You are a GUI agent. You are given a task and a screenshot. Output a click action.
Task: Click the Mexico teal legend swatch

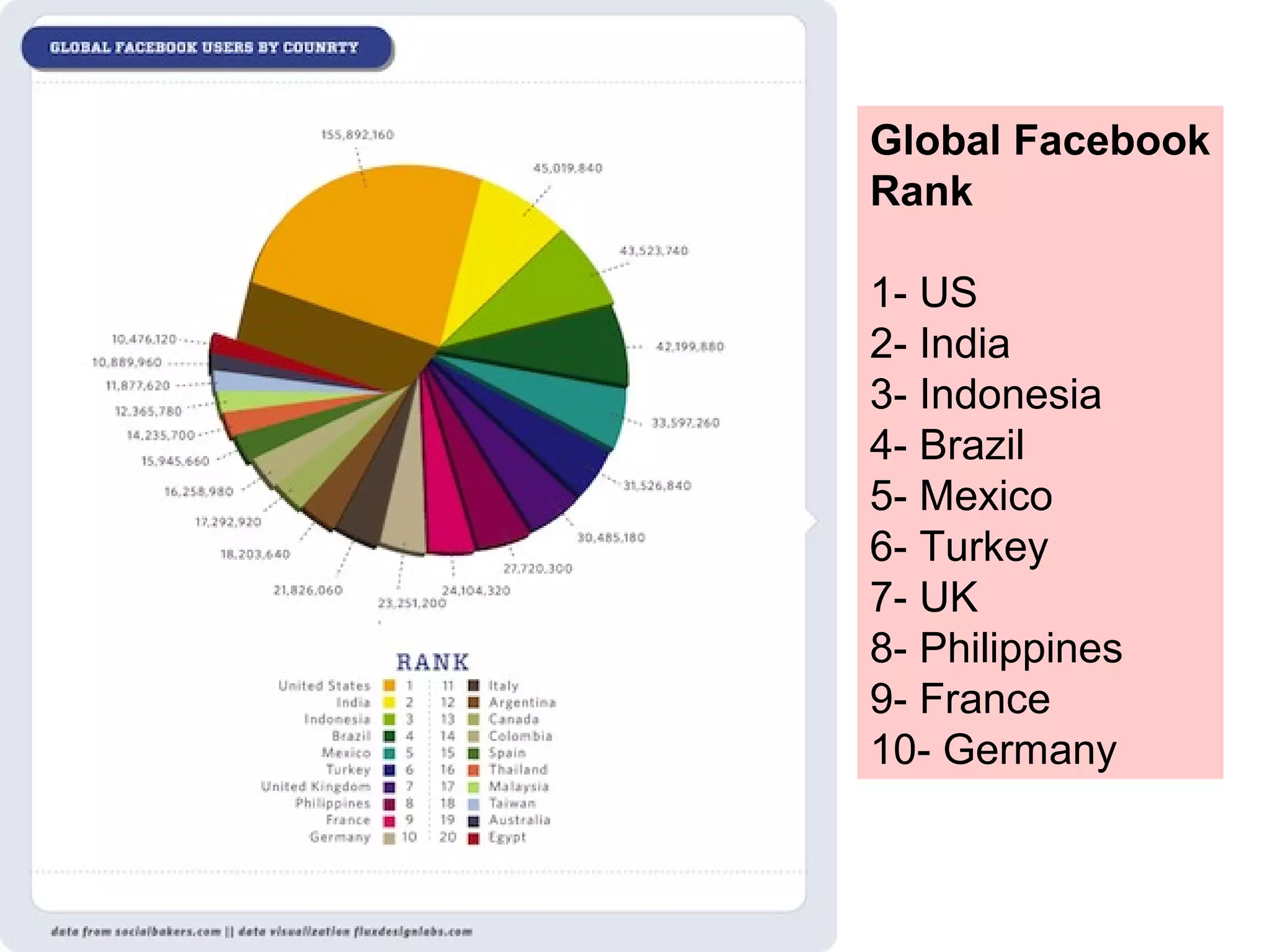point(389,753)
